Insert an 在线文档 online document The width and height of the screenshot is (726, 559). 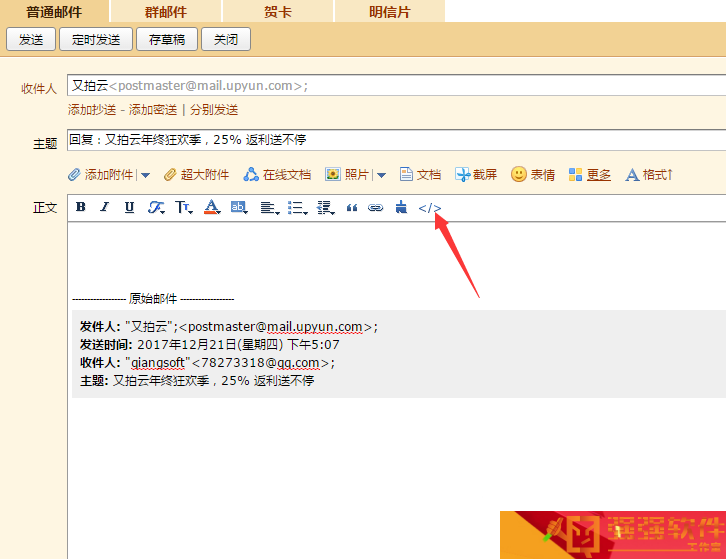pos(277,174)
